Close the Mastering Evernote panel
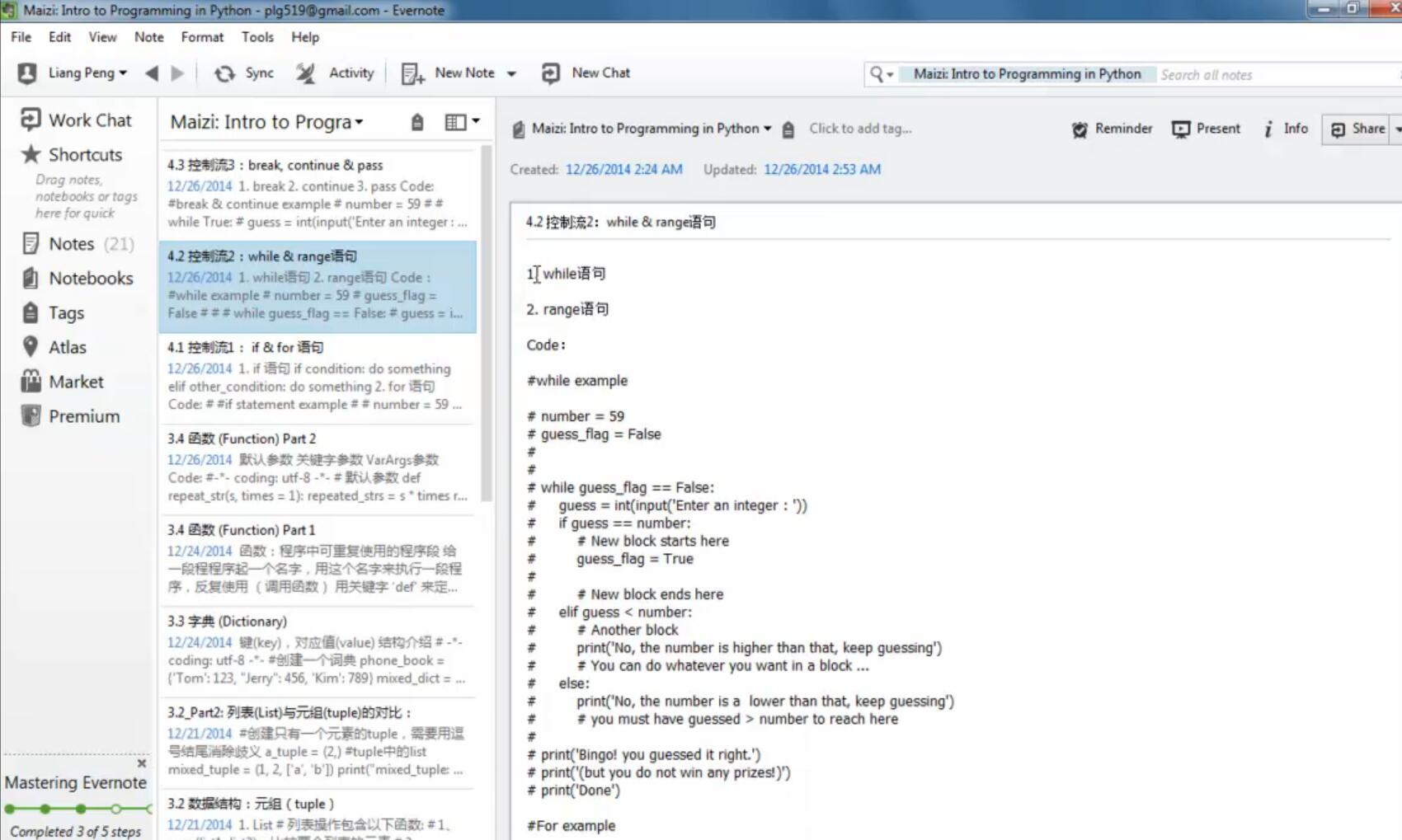Viewport: 1402px width, 840px height. [141, 763]
